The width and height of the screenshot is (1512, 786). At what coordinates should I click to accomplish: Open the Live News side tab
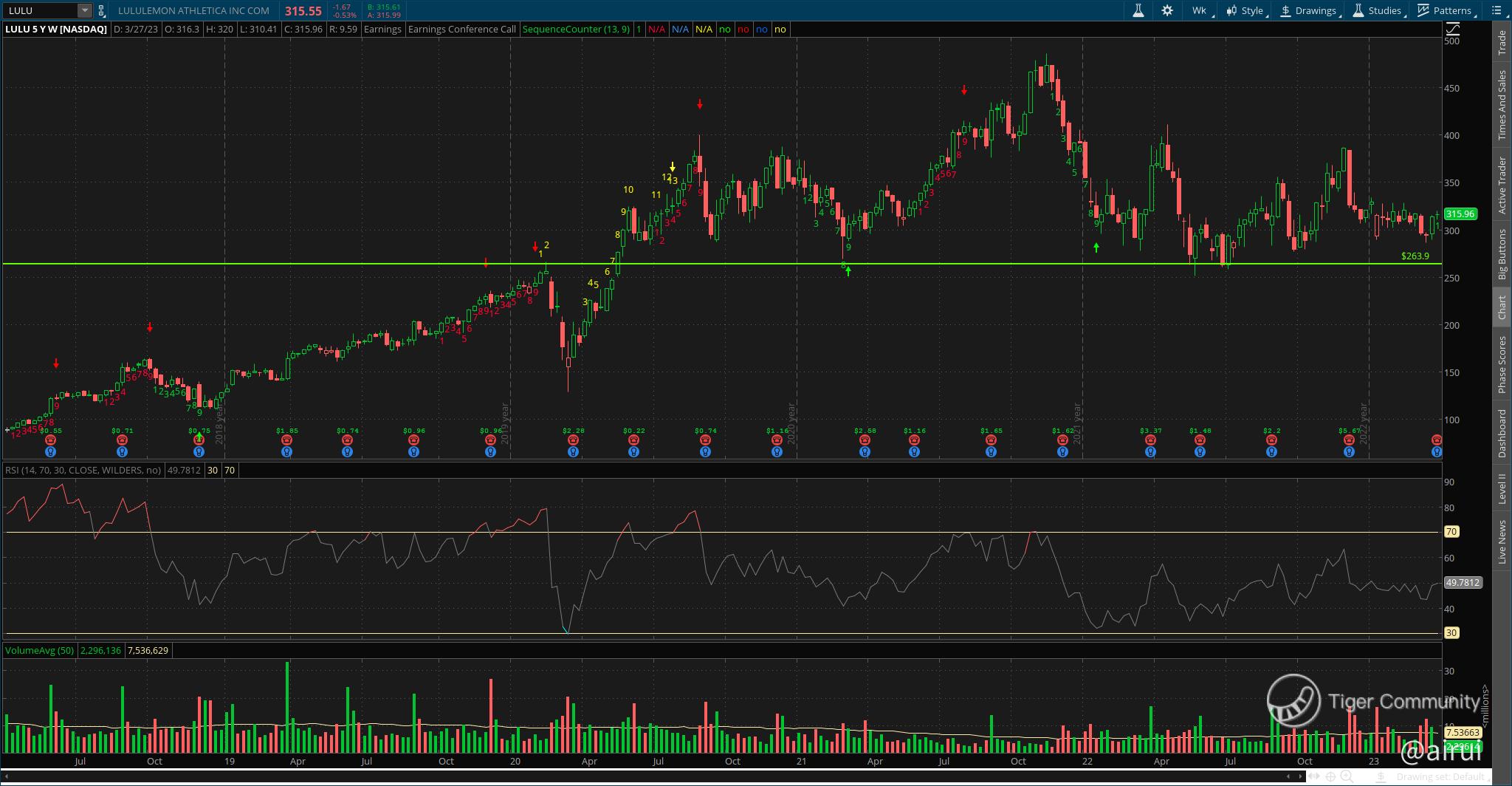point(1502,542)
